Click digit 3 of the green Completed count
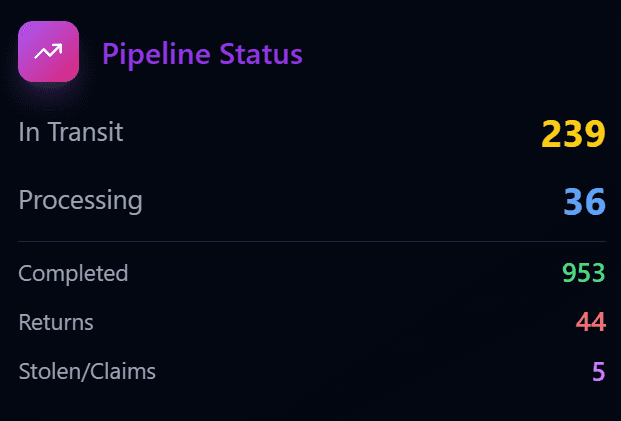The width and height of the screenshot is (621, 421). pos(598,273)
